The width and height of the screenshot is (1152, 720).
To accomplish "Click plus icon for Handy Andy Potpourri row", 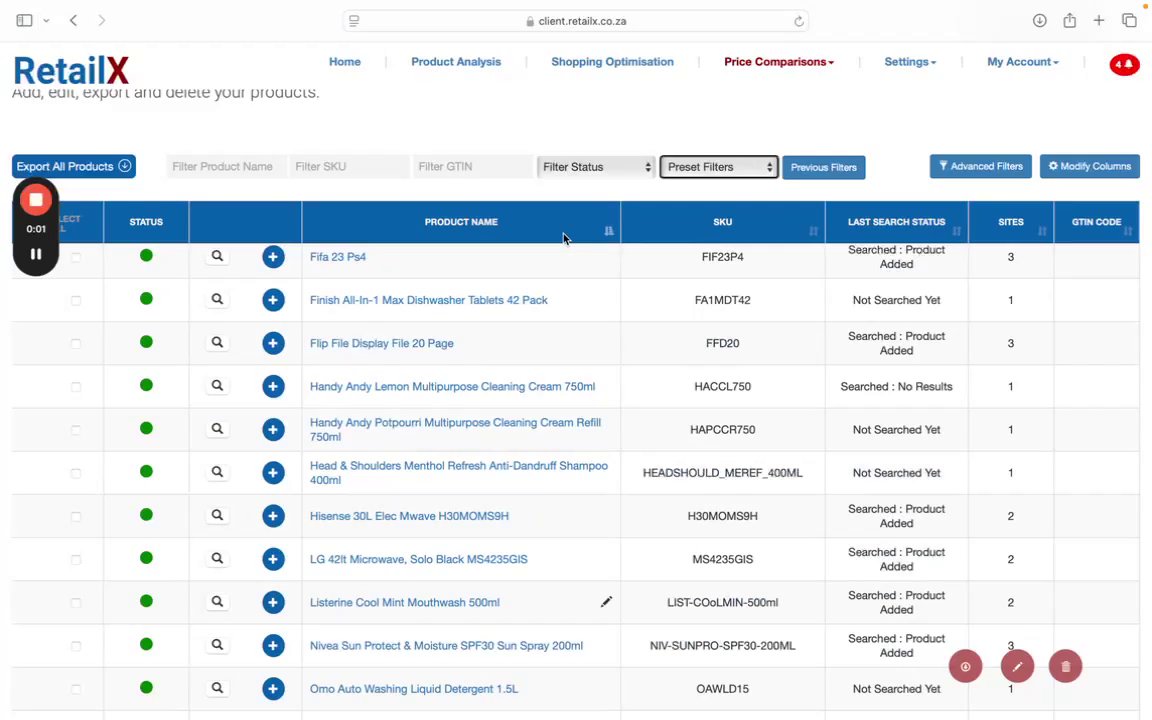I will pyautogui.click(x=273, y=430).
